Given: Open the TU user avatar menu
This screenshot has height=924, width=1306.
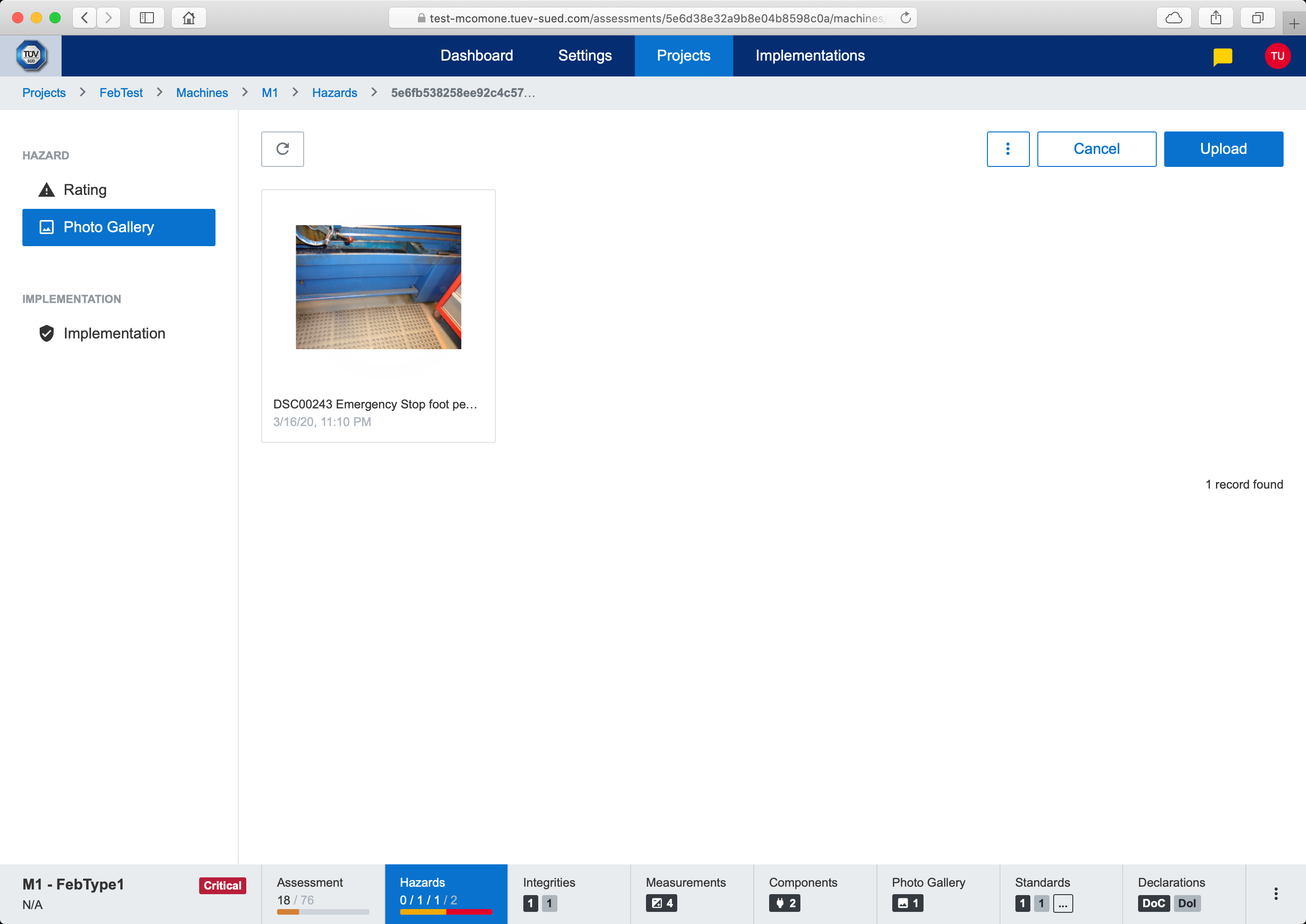Looking at the screenshot, I should pyautogui.click(x=1277, y=56).
